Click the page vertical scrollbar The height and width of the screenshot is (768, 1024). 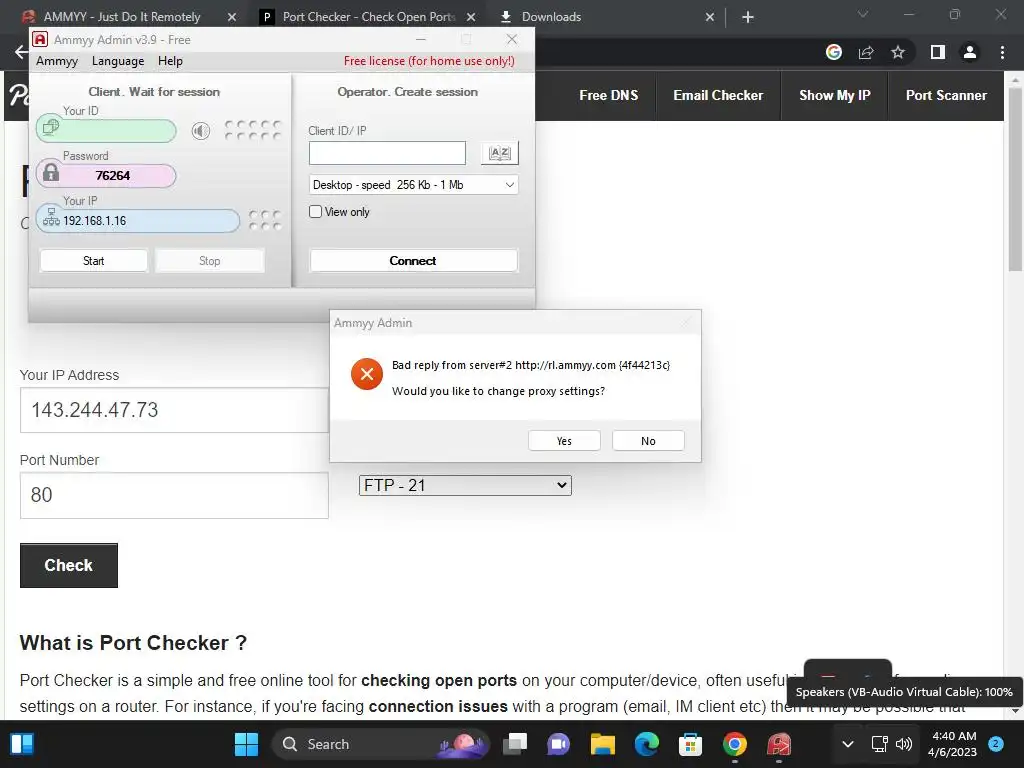click(1015, 180)
